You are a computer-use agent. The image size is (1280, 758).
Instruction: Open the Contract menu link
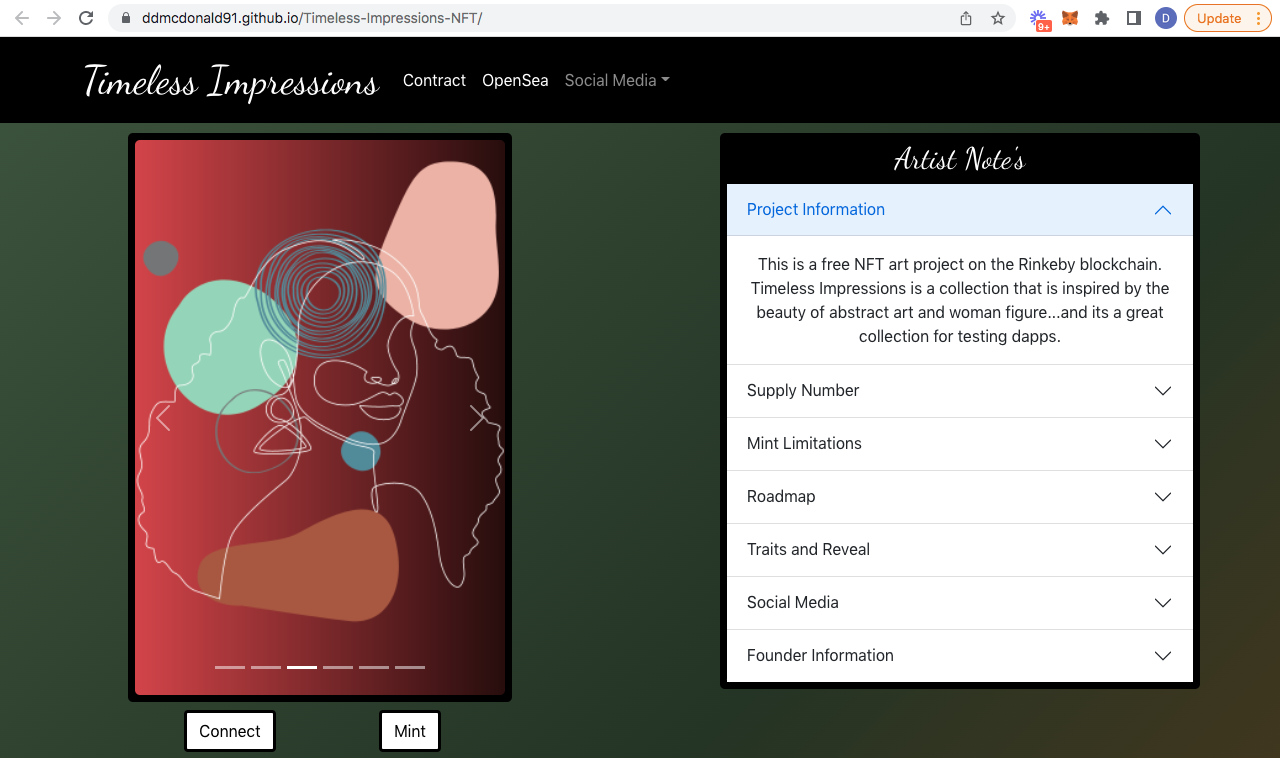coord(434,80)
